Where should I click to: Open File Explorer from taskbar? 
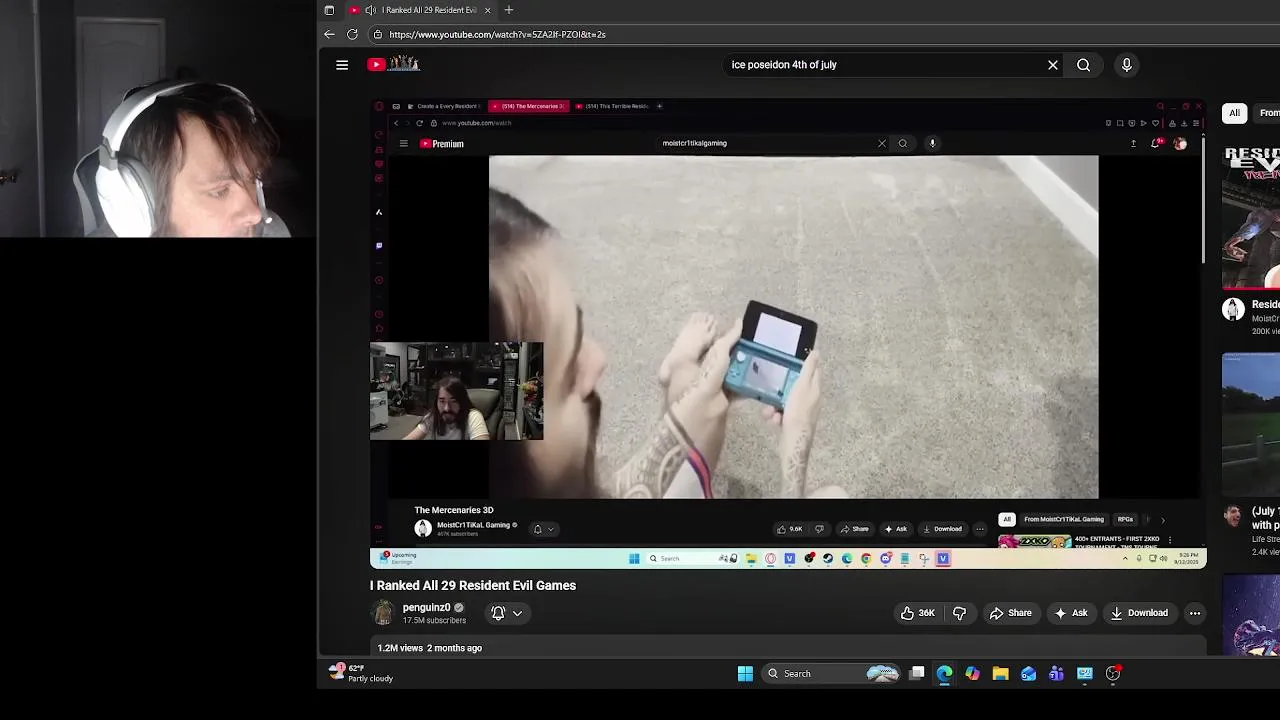(x=1000, y=674)
